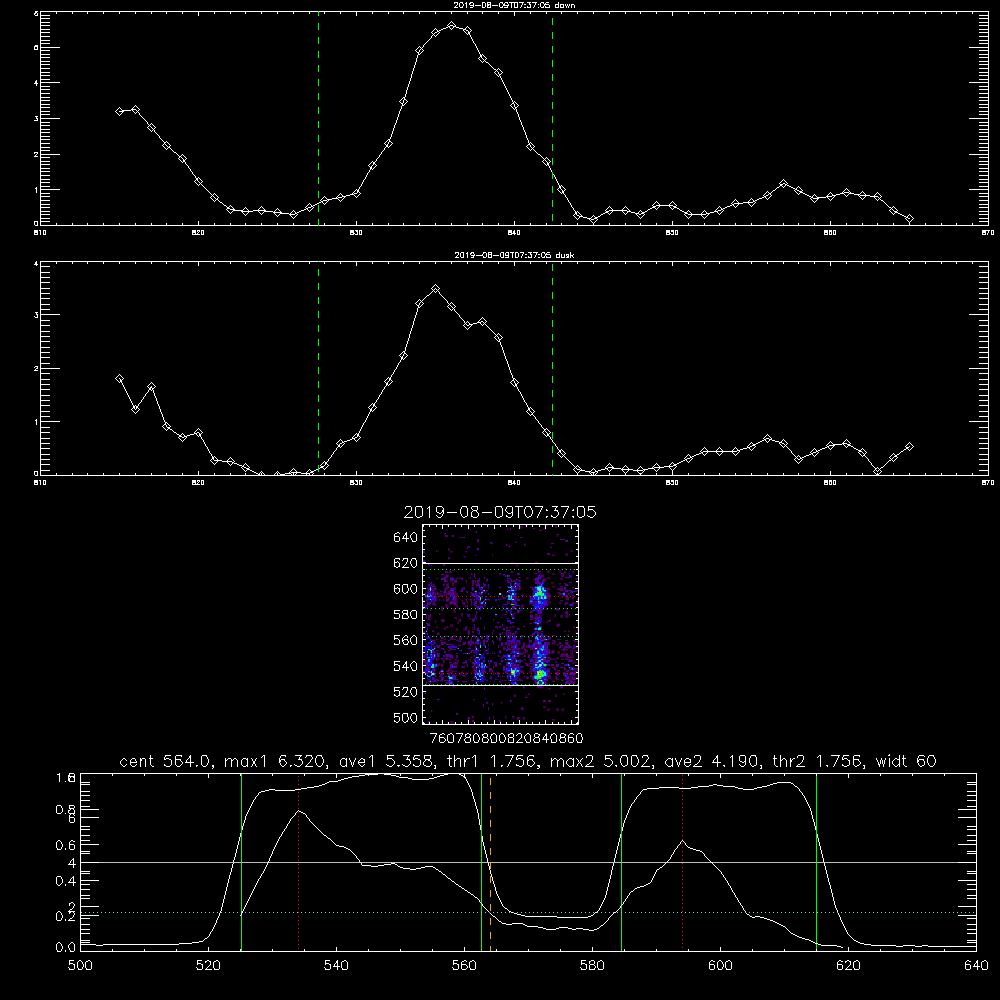Click the heatmap image thumbnail
This screenshot has height=1000, width=1000.
(x=501, y=624)
